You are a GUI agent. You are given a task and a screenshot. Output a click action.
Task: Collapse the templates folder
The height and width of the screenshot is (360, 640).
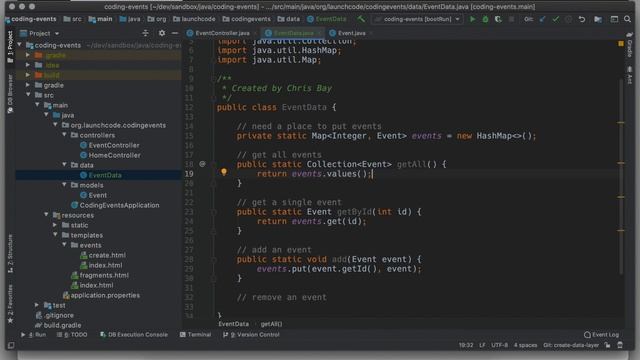[x=55, y=235]
